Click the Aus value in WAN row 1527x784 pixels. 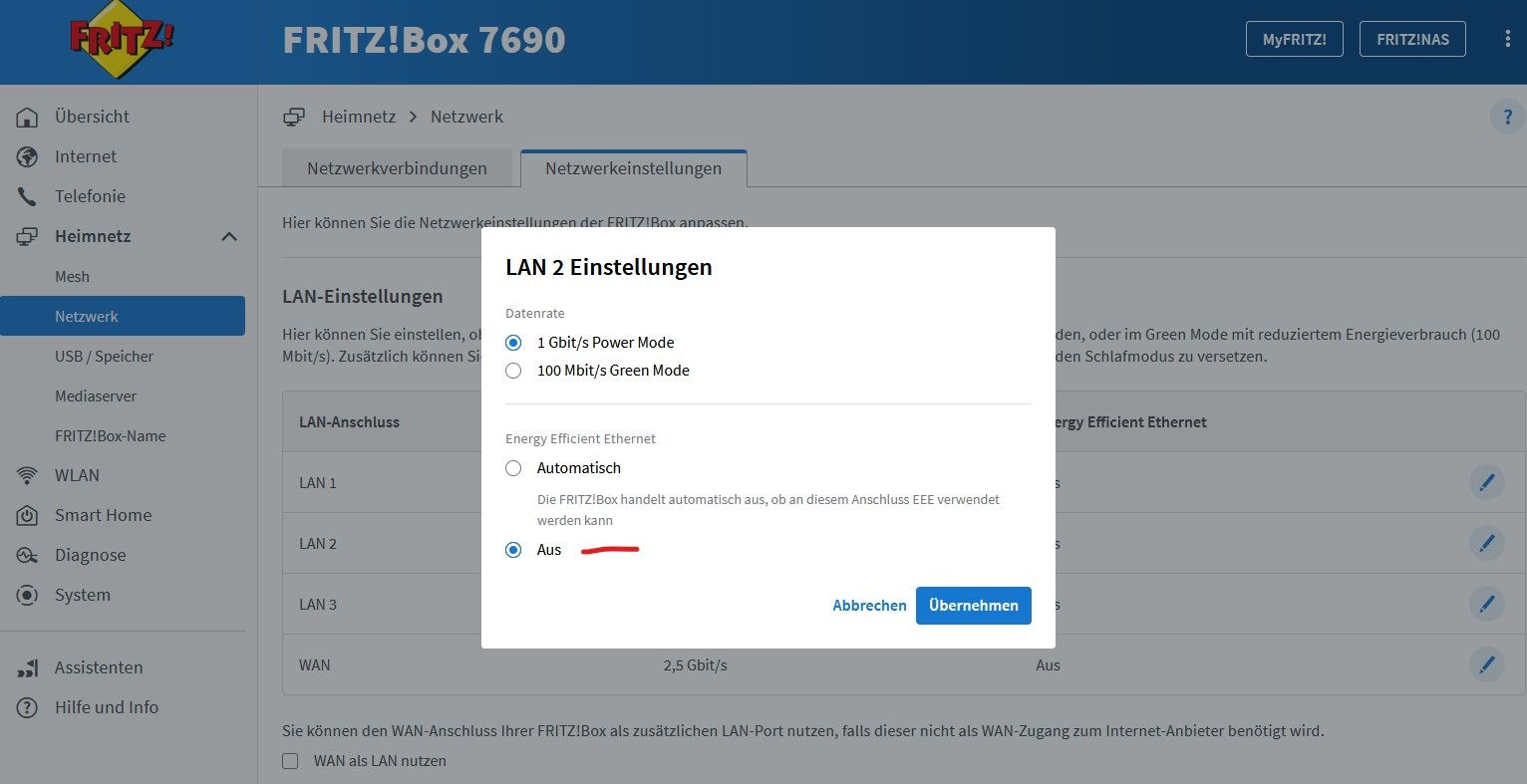click(x=1048, y=665)
